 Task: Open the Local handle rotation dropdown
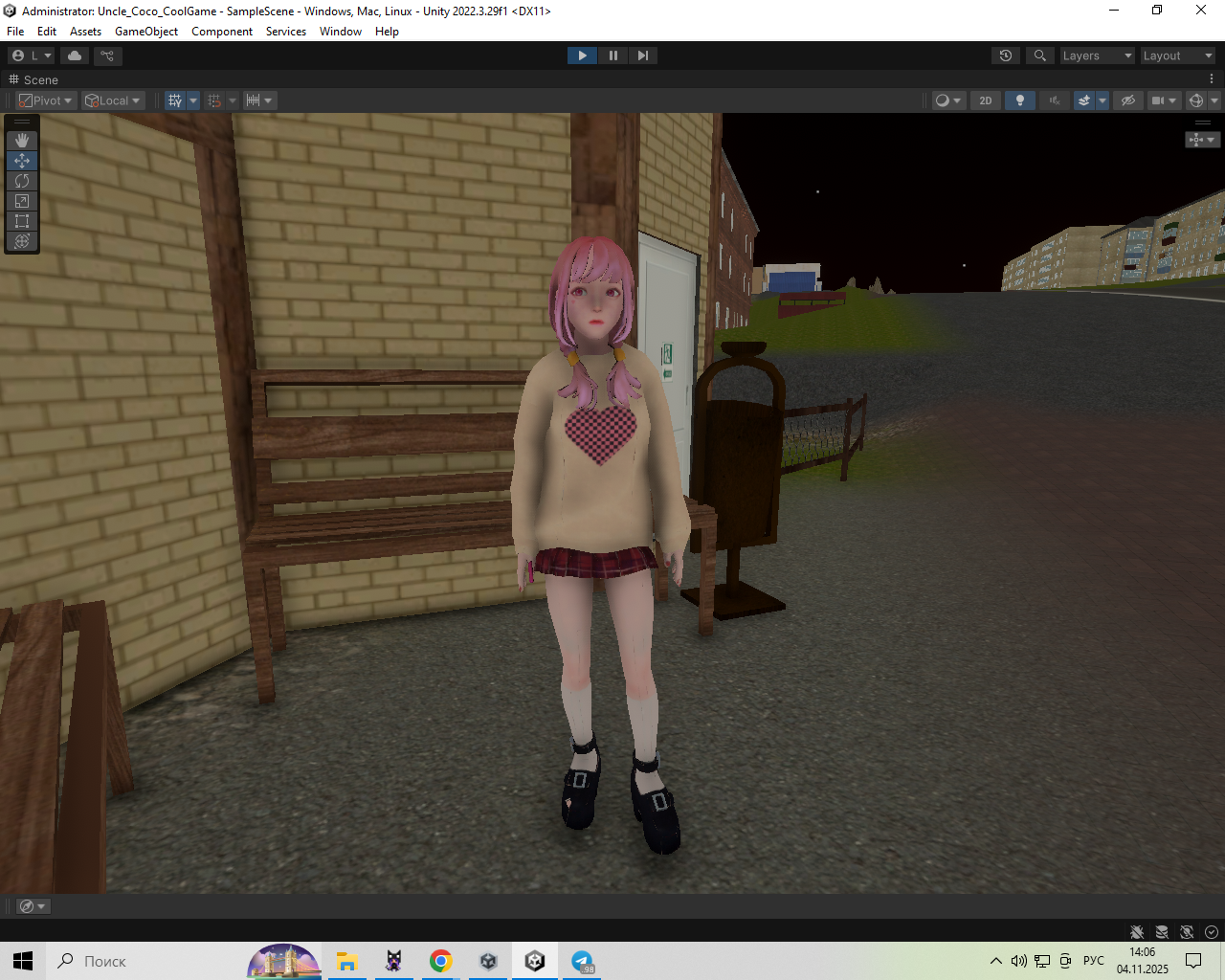(113, 100)
